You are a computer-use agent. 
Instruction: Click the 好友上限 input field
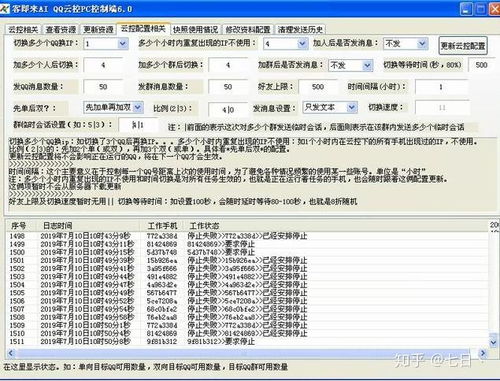pyautogui.click(x=318, y=87)
